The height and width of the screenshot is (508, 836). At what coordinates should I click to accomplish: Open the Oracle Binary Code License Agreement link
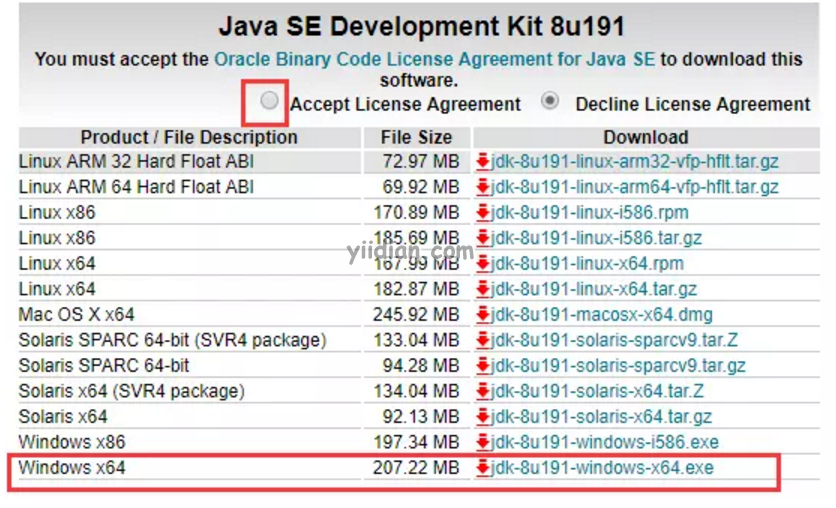click(435, 59)
